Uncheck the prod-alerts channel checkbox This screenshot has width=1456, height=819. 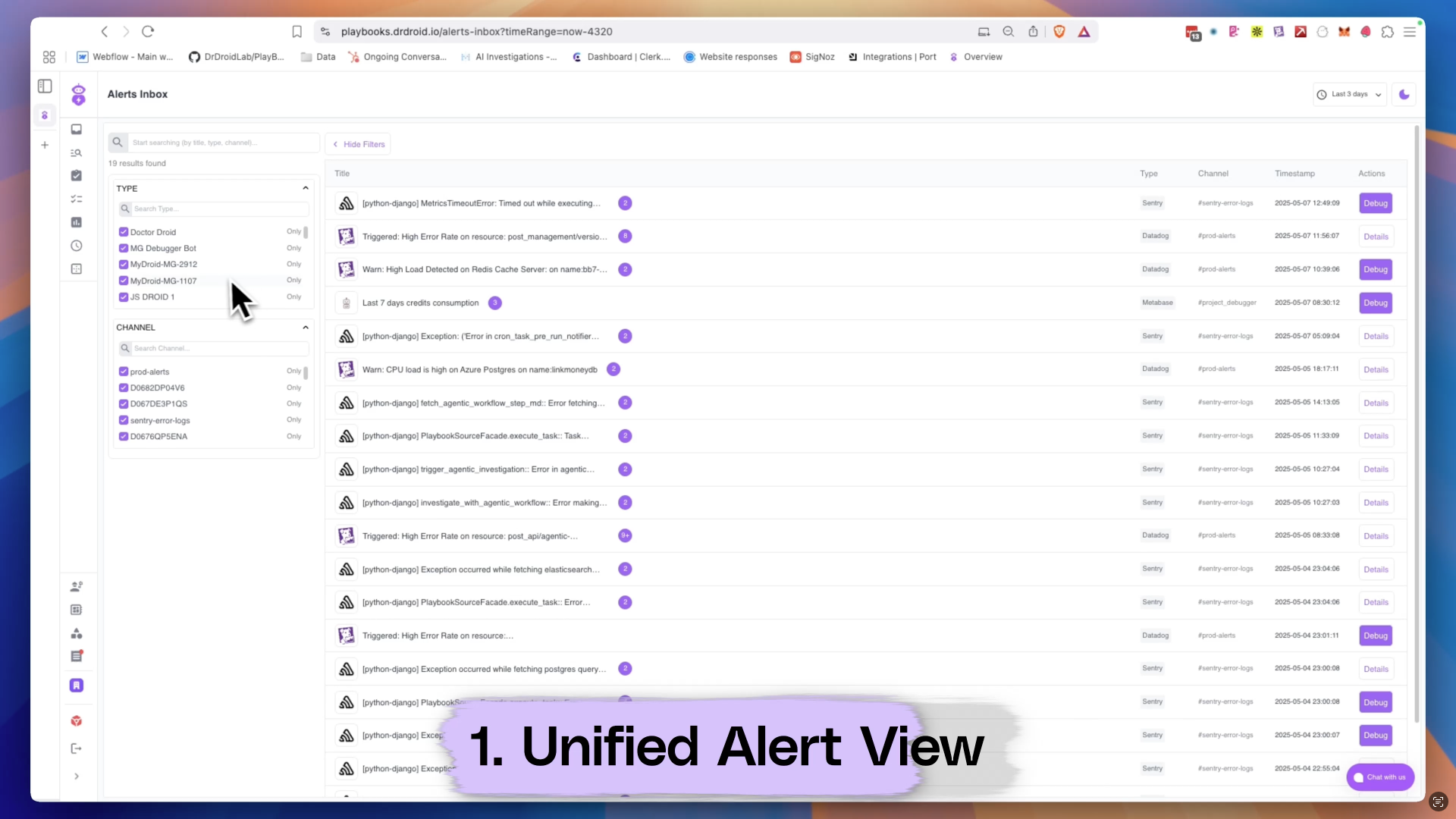click(x=124, y=372)
